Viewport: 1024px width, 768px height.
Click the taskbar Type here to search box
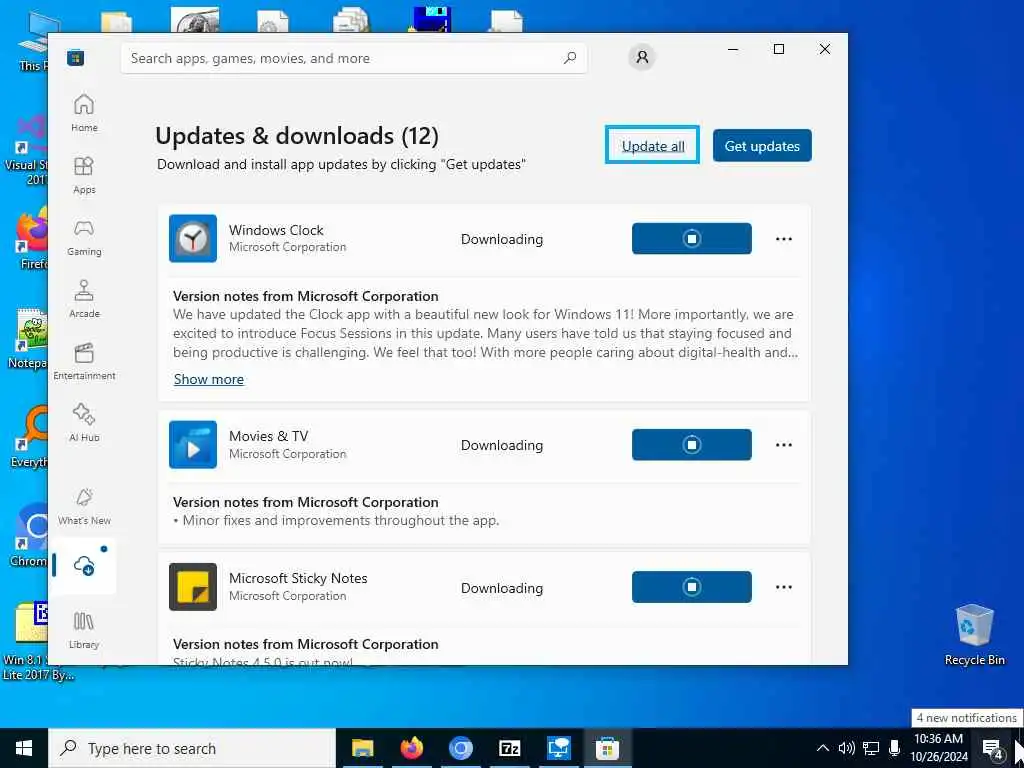pos(192,748)
